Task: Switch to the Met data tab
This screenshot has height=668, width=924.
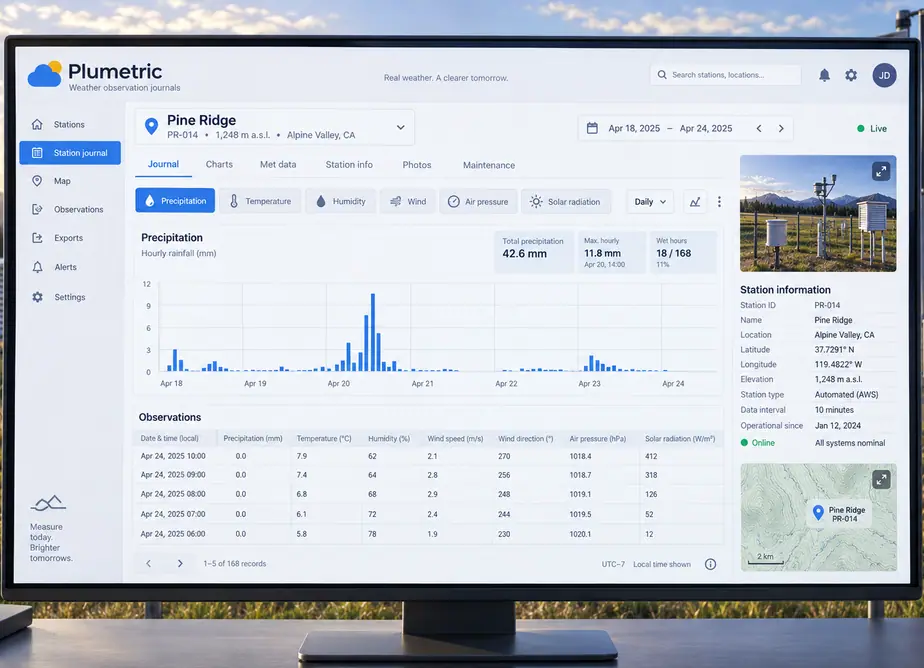Action: coord(278,164)
